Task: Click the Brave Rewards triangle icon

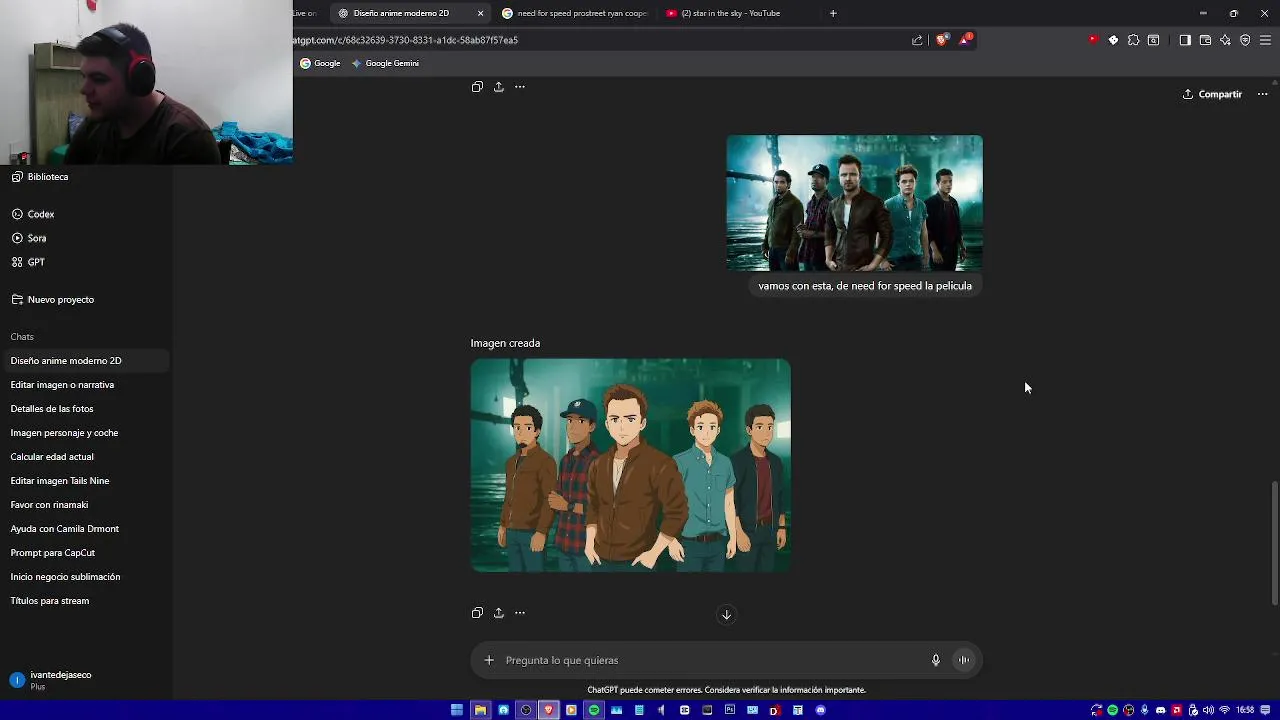Action: click(x=964, y=40)
